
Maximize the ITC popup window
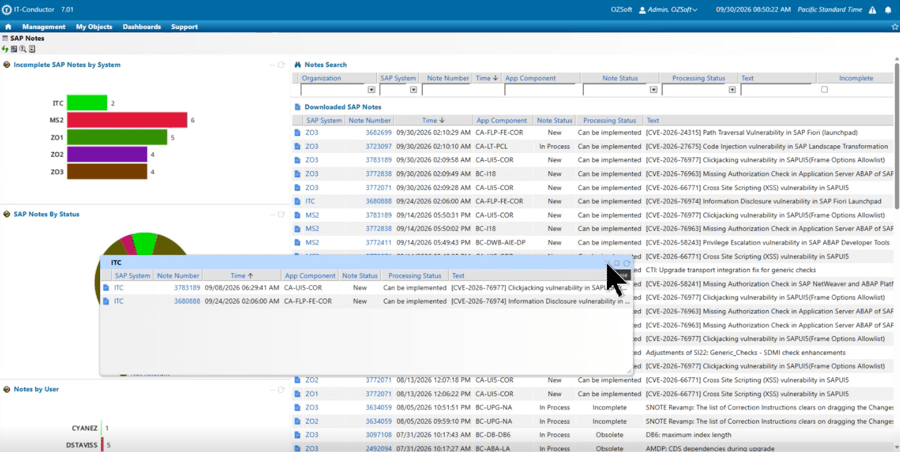[617, 263]
